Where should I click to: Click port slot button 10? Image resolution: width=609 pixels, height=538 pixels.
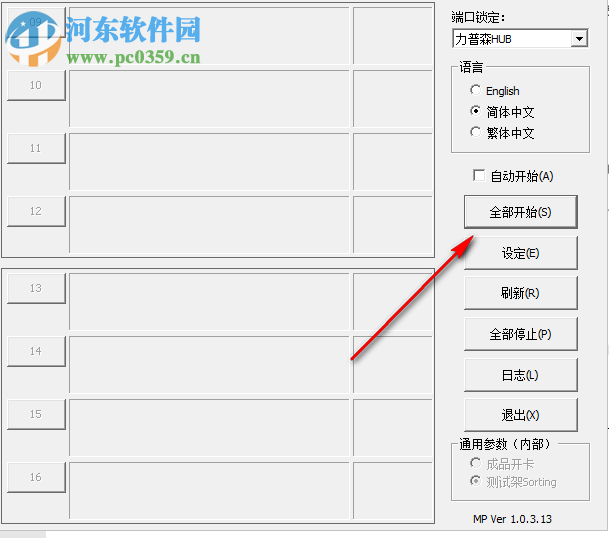point(36,85)
